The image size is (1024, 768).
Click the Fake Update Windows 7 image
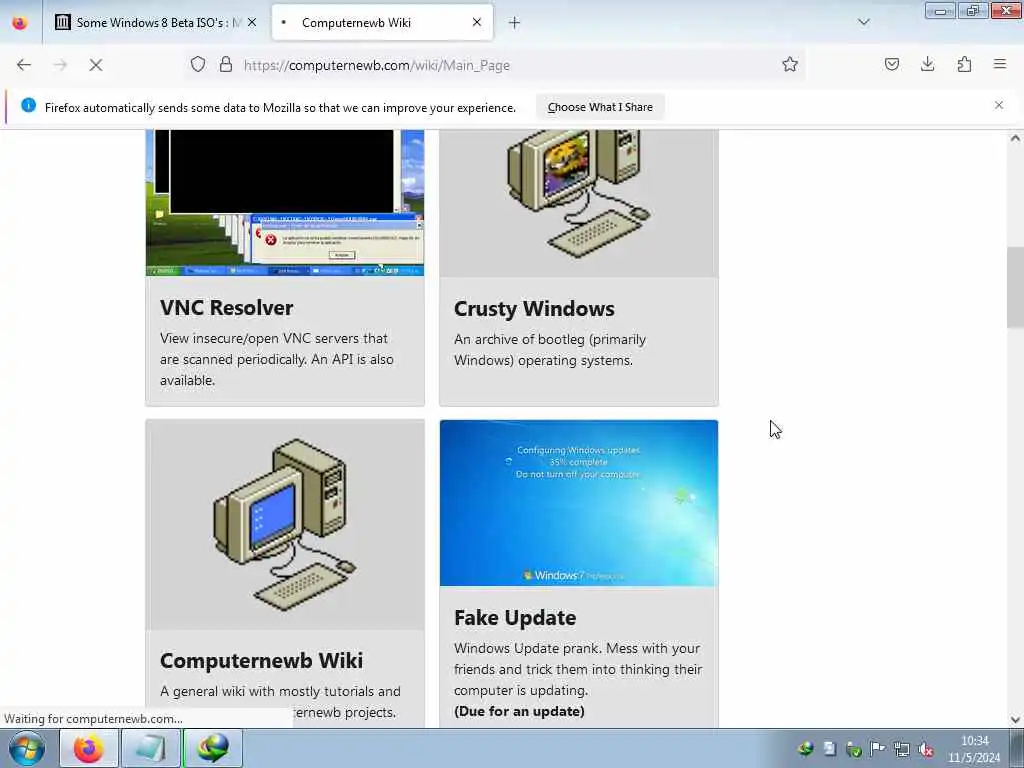[579, 503]
